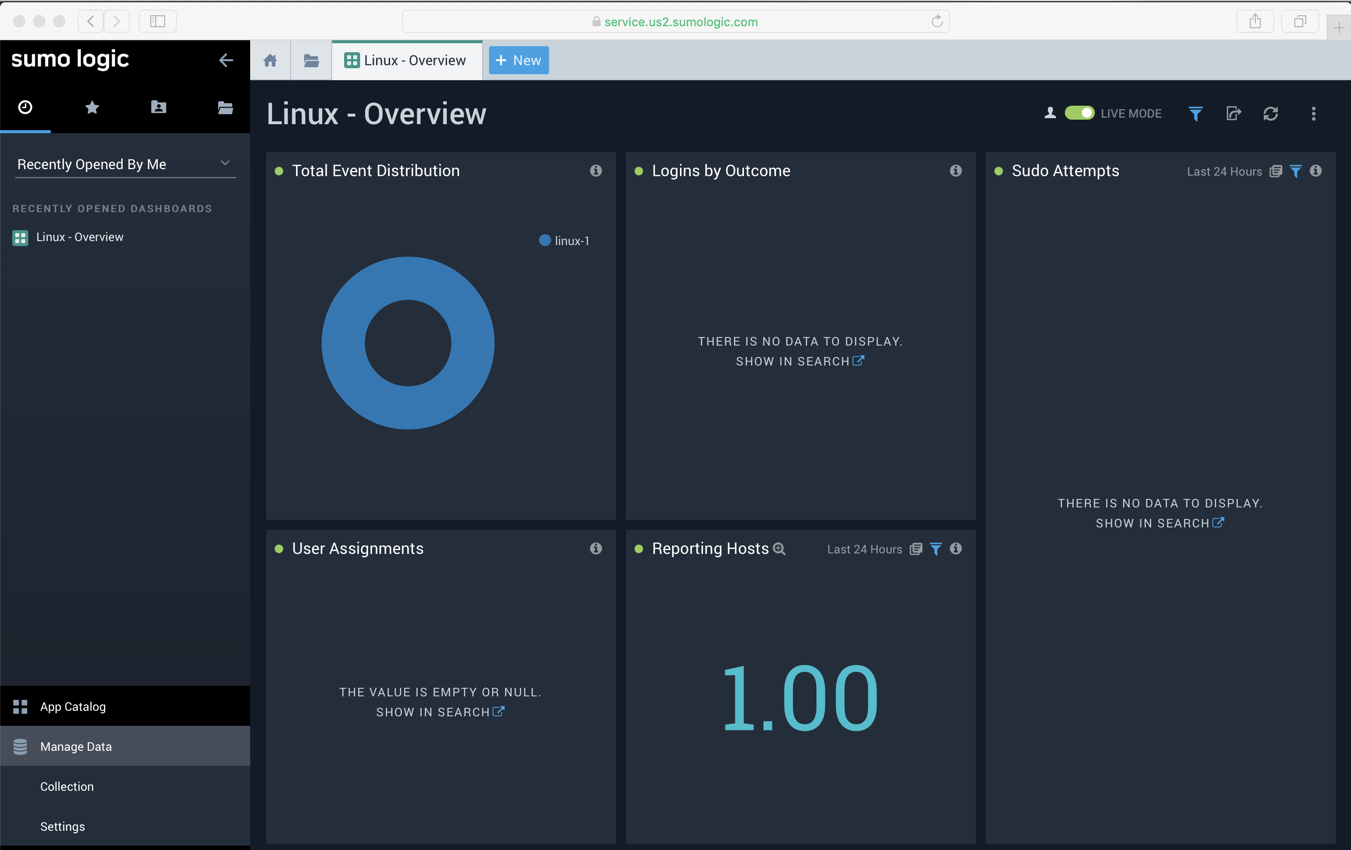This screenshot has height=850, width=1351.
Task: Click the Home icon tab
Action: 270,61
